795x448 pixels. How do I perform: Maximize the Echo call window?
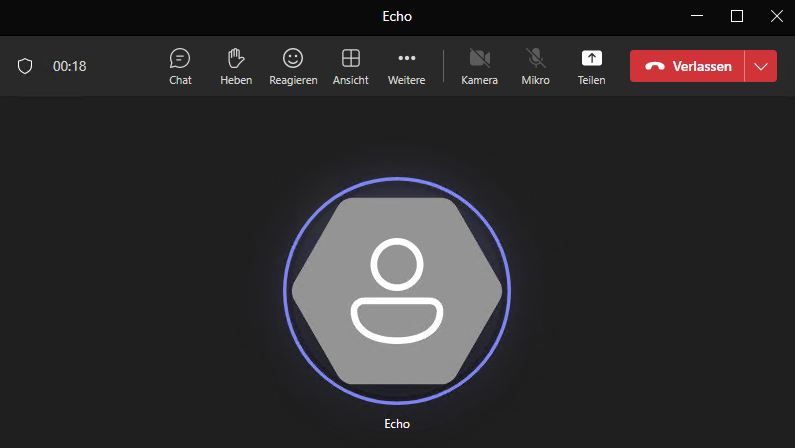[737, 16]
